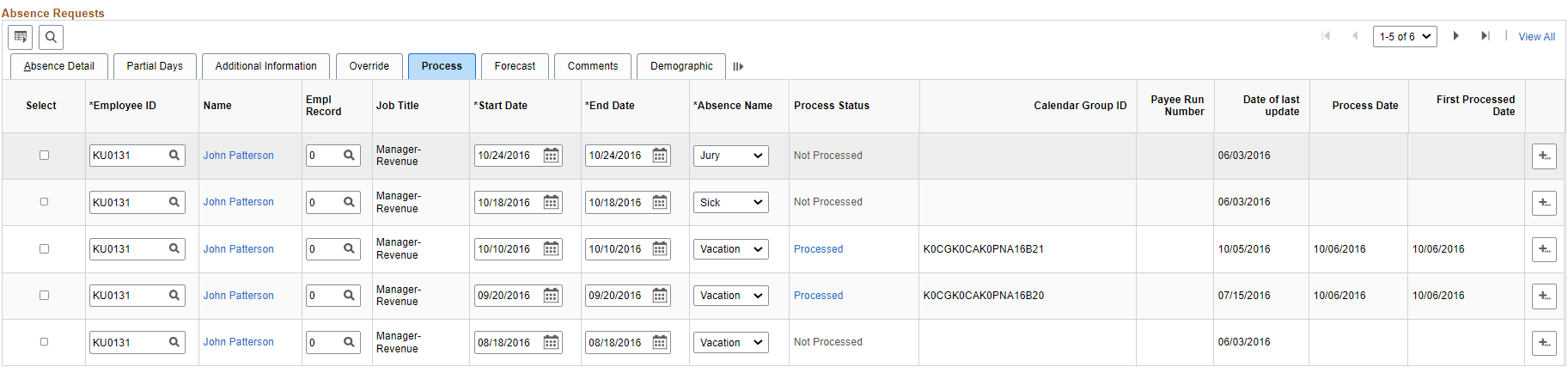Go to previous page arrow

(x=1355, y=36)
